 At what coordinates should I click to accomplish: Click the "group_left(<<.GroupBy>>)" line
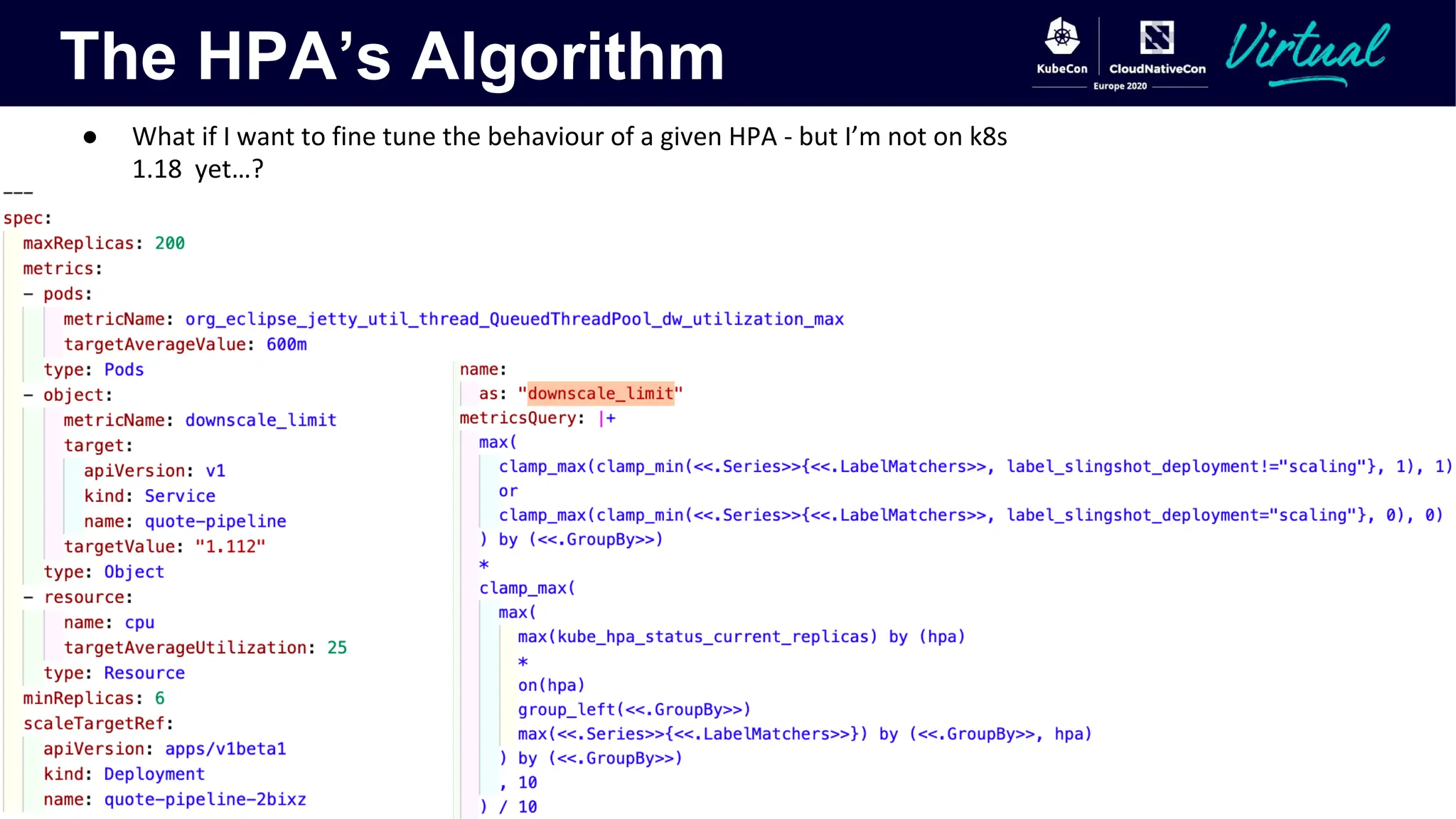coord(634,710)
